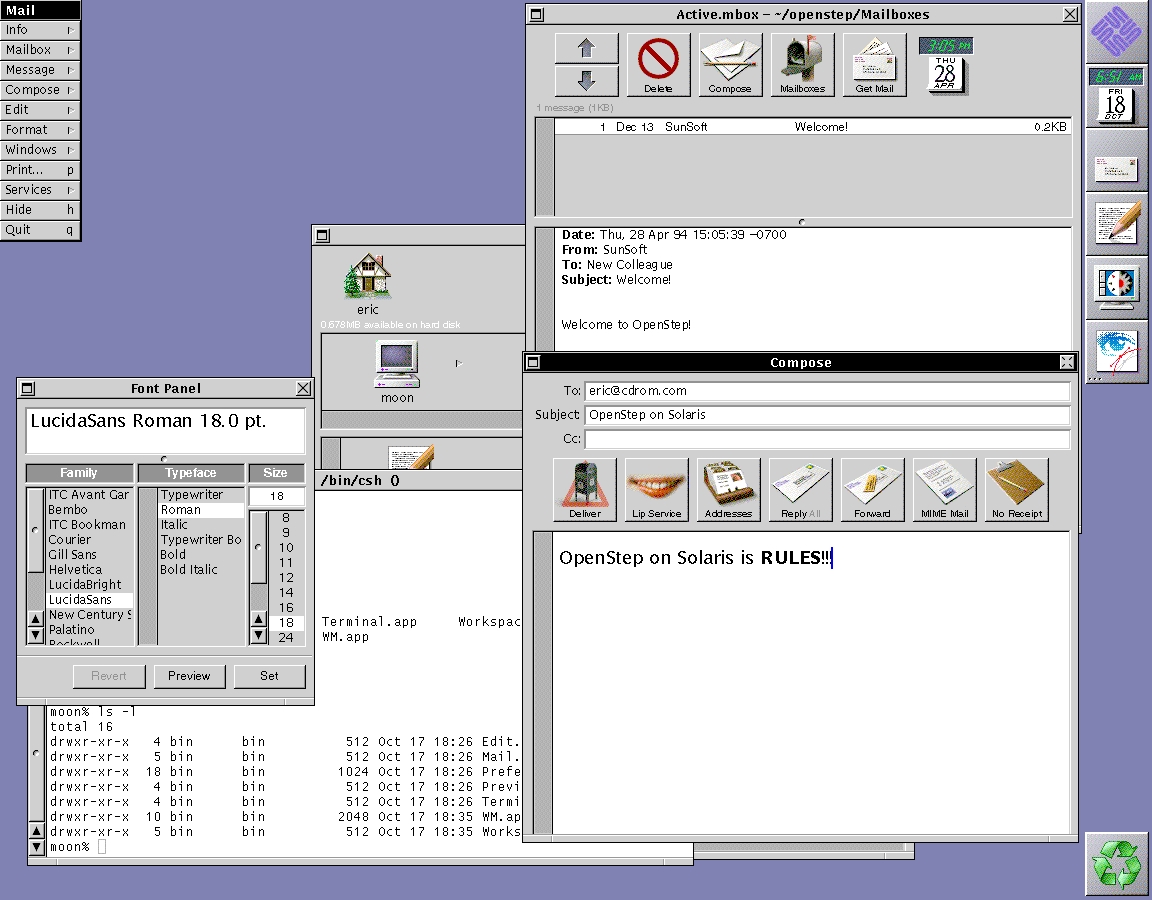Toggle the No Receipt clipboard option

(x=1016, y=489)
